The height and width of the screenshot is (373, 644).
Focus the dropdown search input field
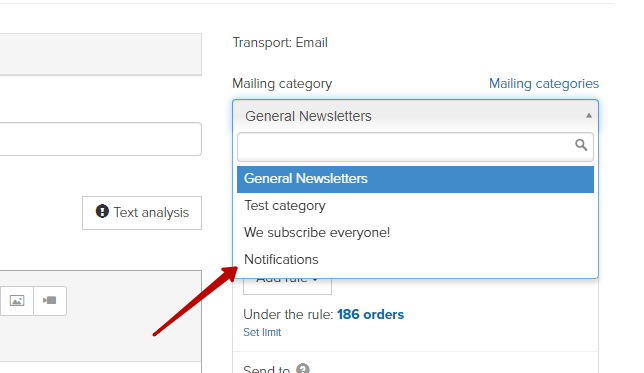[415, 147]
